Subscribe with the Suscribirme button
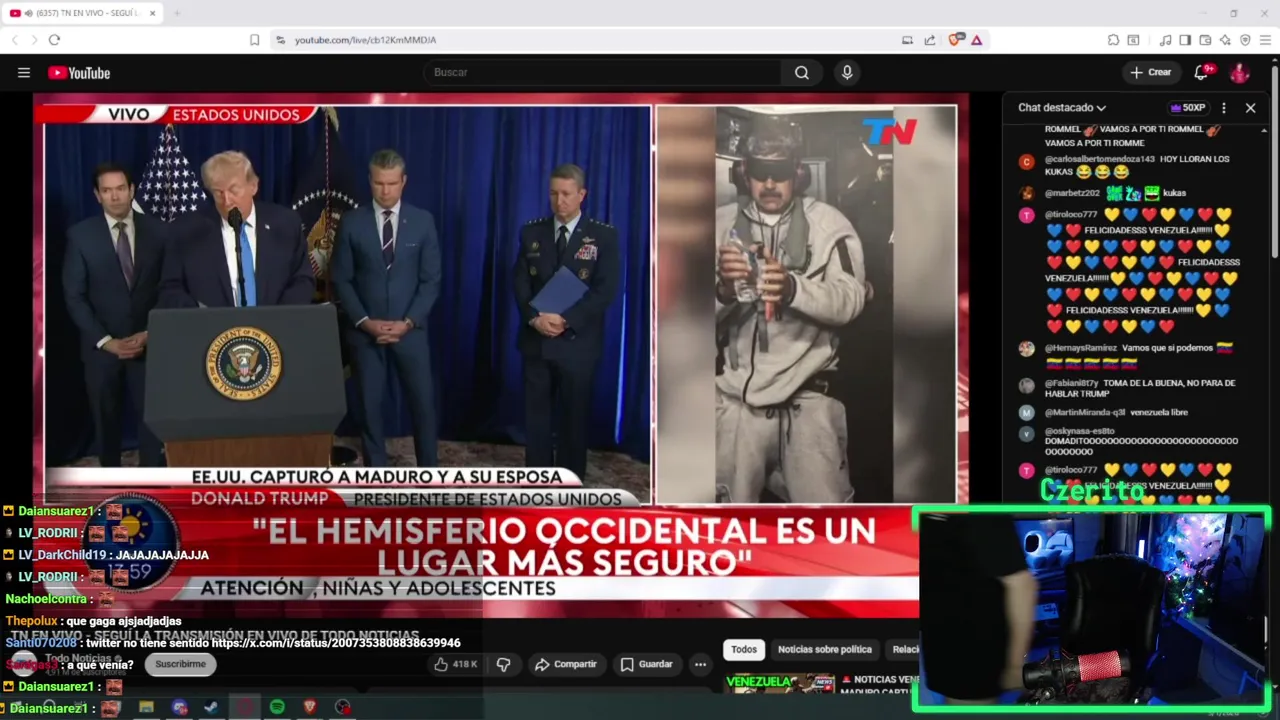This screenshot has width=1280, height=720. tap(180, 664)
